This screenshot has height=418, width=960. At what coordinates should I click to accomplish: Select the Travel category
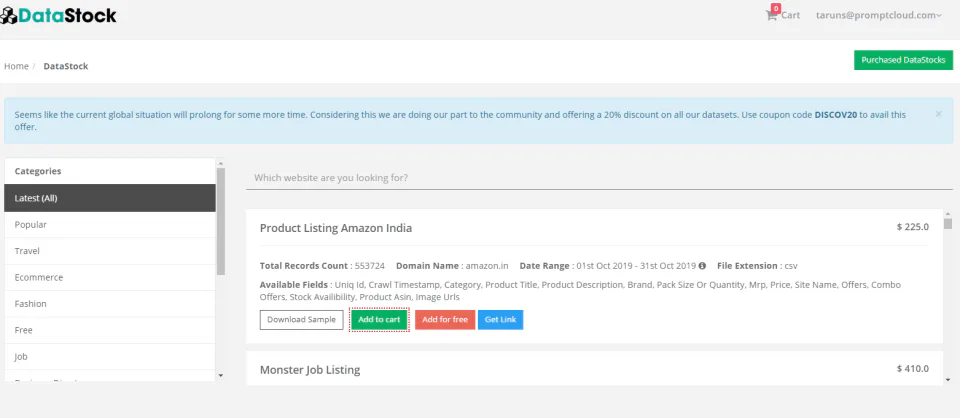pos(110,251)
